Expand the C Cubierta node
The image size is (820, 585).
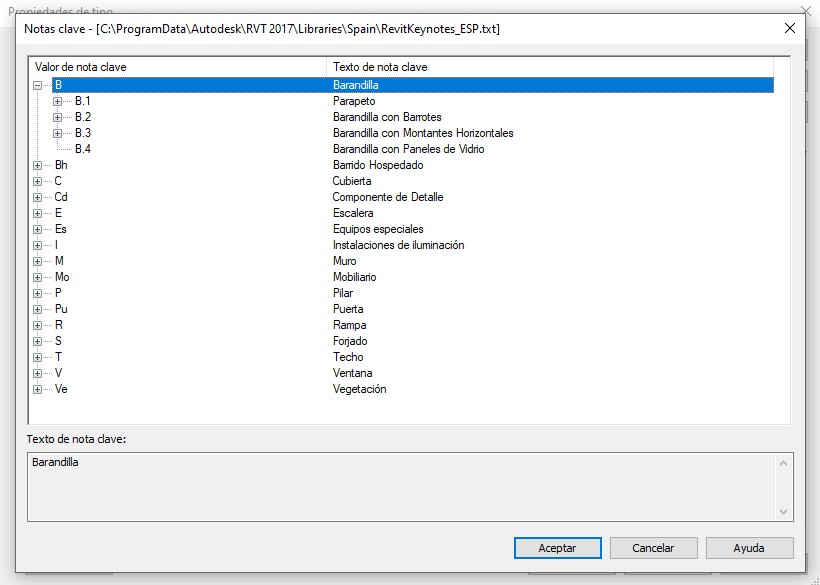(38, 182)
